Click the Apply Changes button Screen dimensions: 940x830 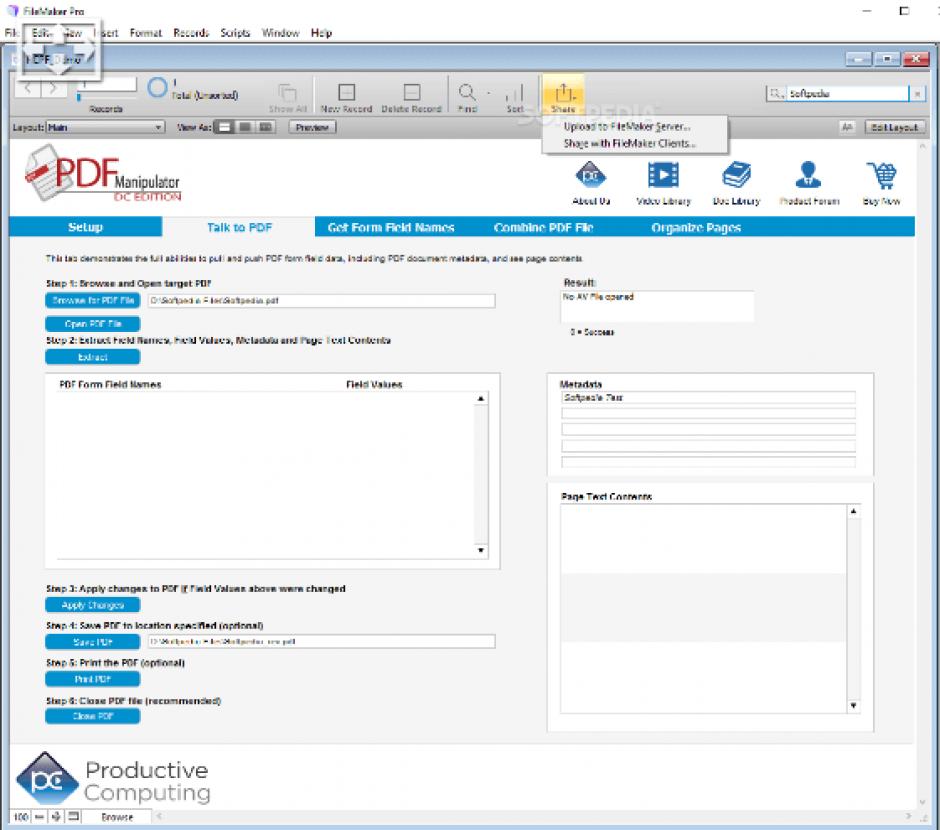pos(93,605)
